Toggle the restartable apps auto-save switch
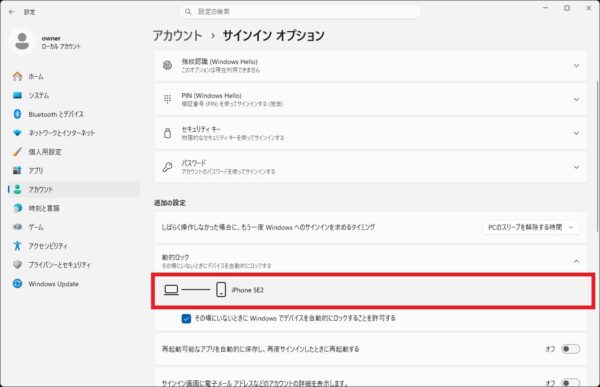Viewport: 600px width, 387px height. 570,349
